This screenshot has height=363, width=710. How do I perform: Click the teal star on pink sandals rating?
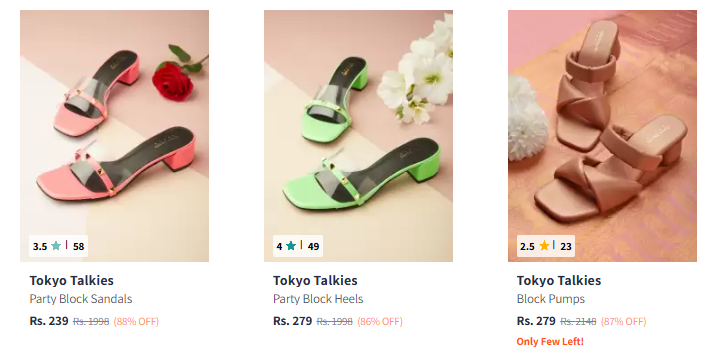(x=56, y=246)
